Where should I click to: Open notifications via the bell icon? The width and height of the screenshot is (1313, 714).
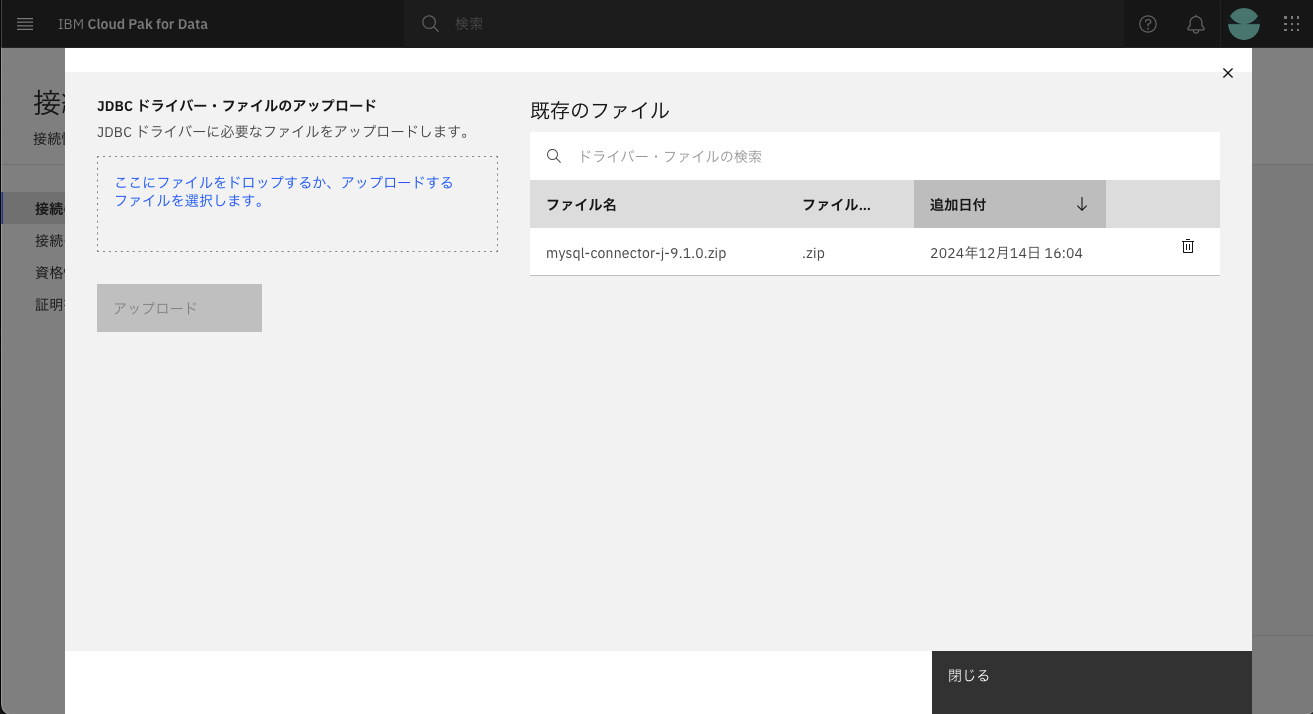1195,24
